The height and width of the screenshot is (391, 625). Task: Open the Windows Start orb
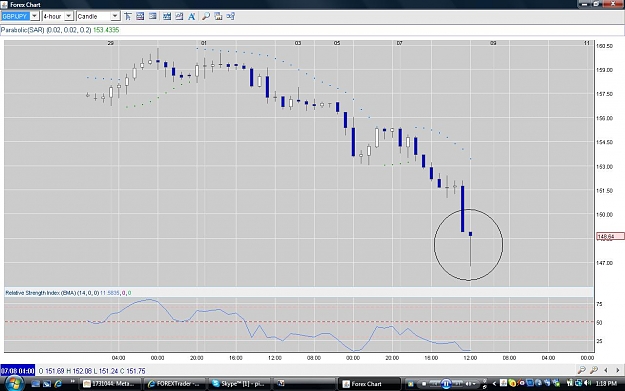tap(14, 384)
